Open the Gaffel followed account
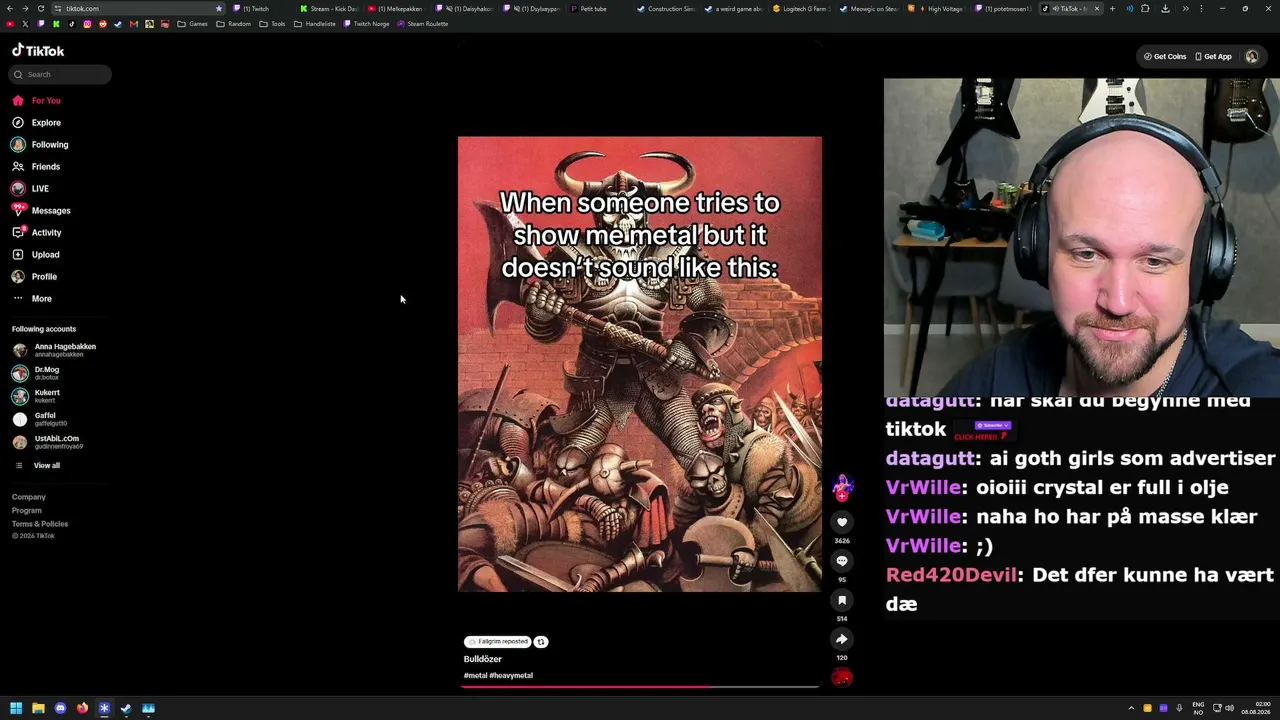 39,419
